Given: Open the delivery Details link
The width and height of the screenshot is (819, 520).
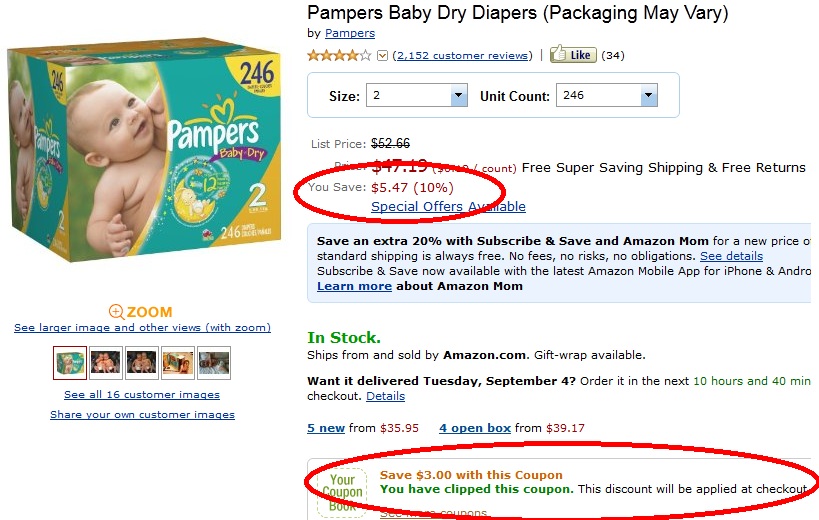Looking at the screenshot, I should pyautogui.click(x=385, y=396).
